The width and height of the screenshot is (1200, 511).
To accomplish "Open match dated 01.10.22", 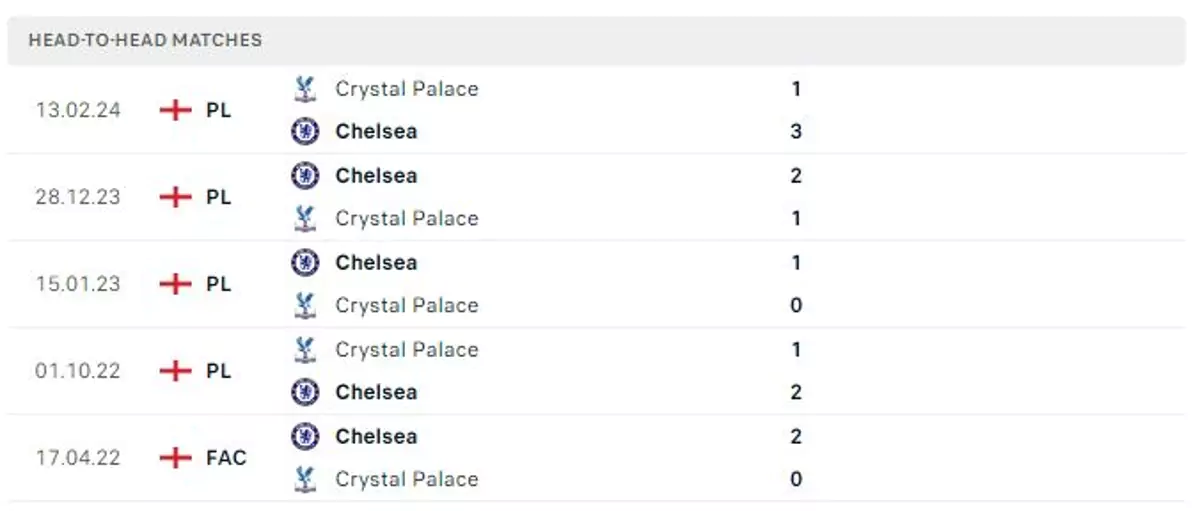I will pyautogui.click(x=78, y=371).
